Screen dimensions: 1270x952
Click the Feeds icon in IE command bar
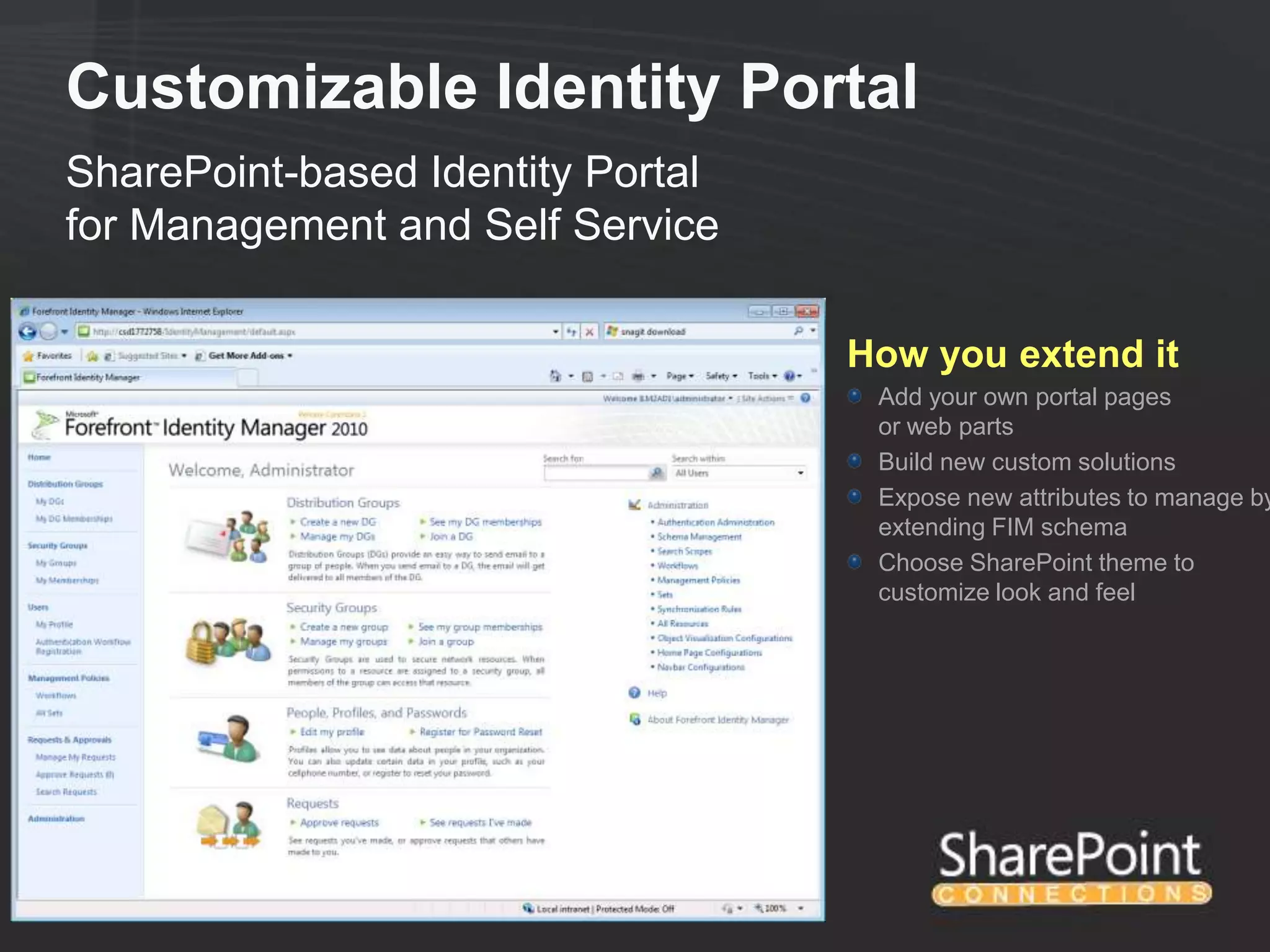pyautogui.click(x=587, y=376)
